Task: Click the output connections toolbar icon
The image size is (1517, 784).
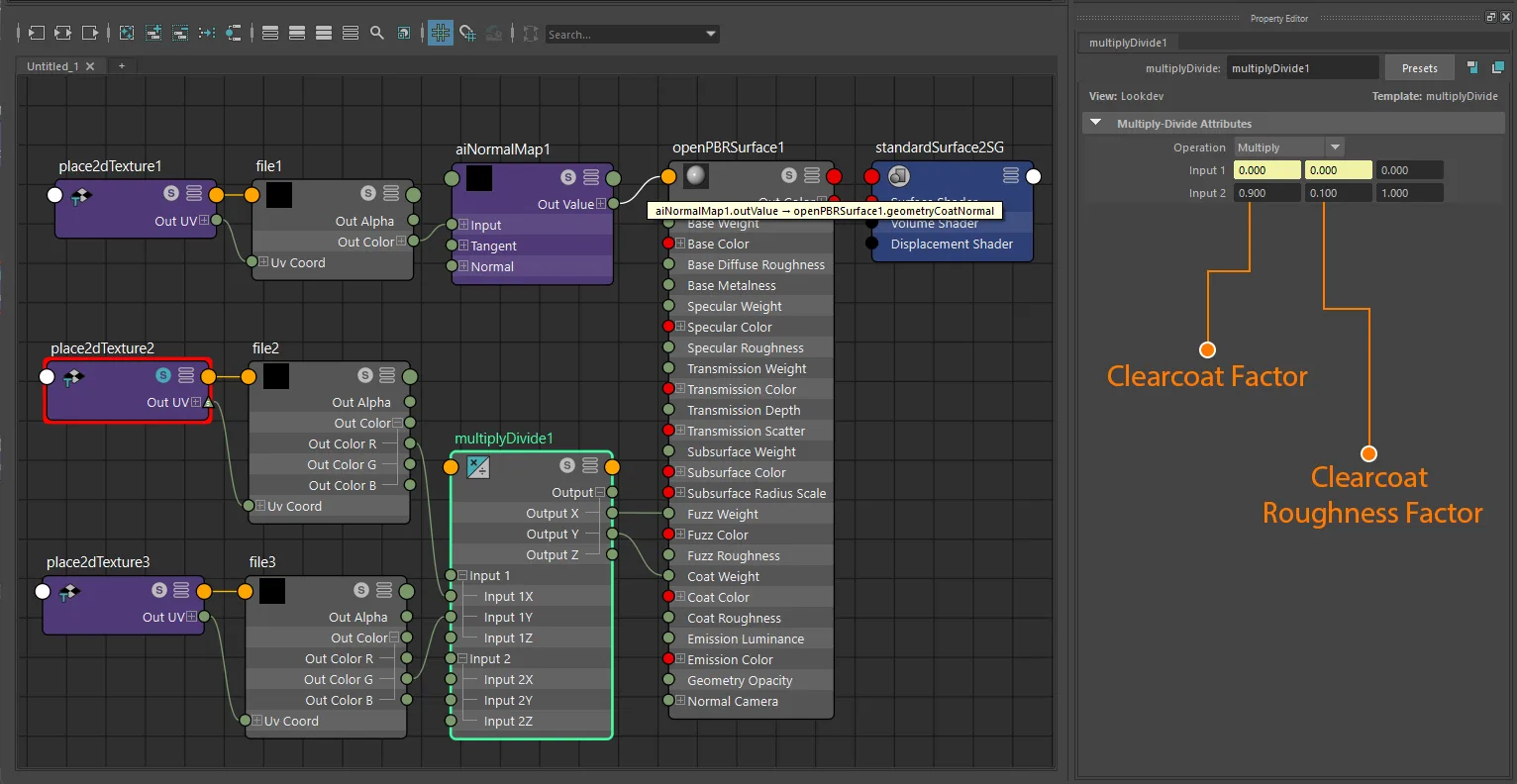Action: (x=90, y=33)
